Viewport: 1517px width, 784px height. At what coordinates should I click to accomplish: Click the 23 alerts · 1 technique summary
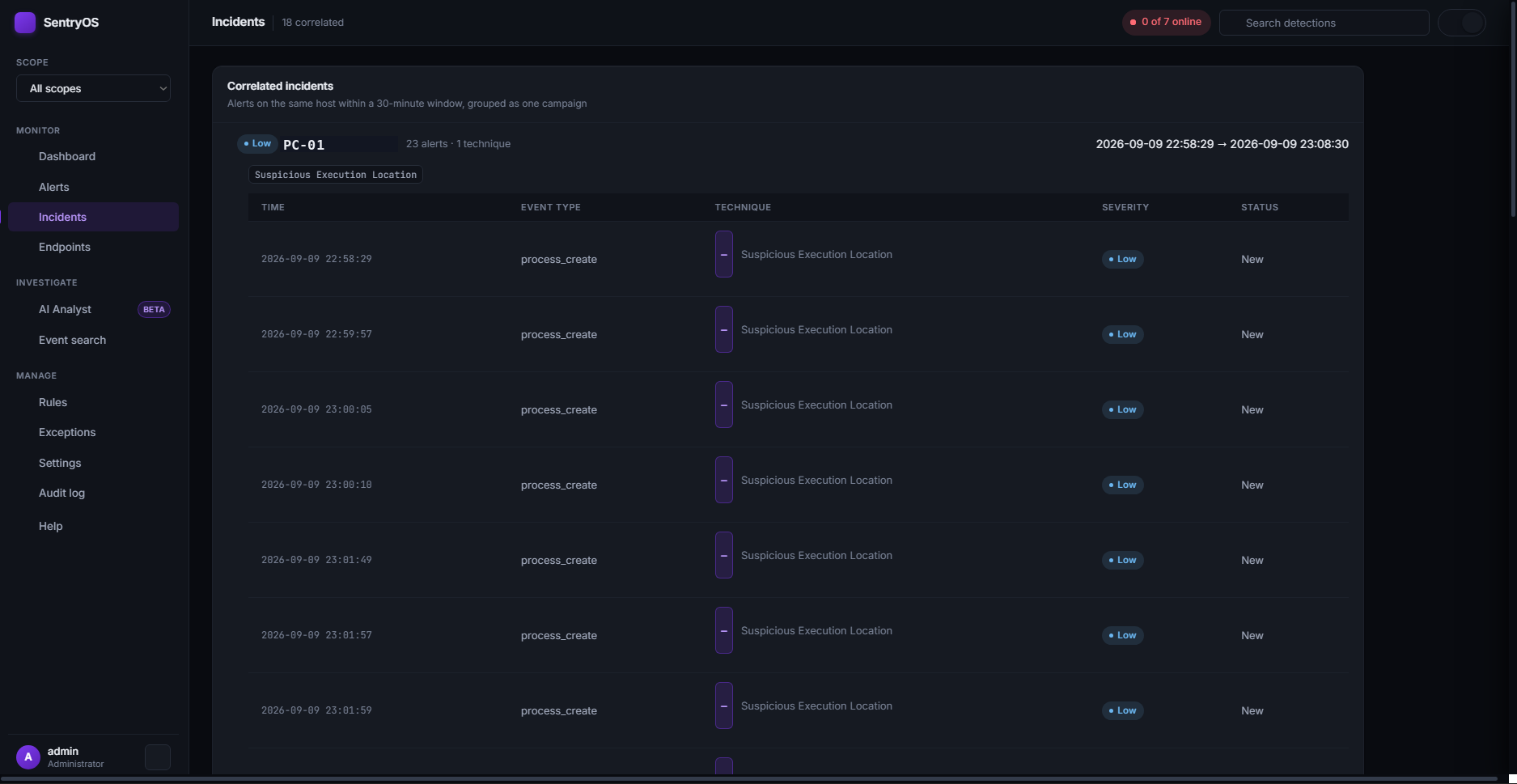[458, 143]
